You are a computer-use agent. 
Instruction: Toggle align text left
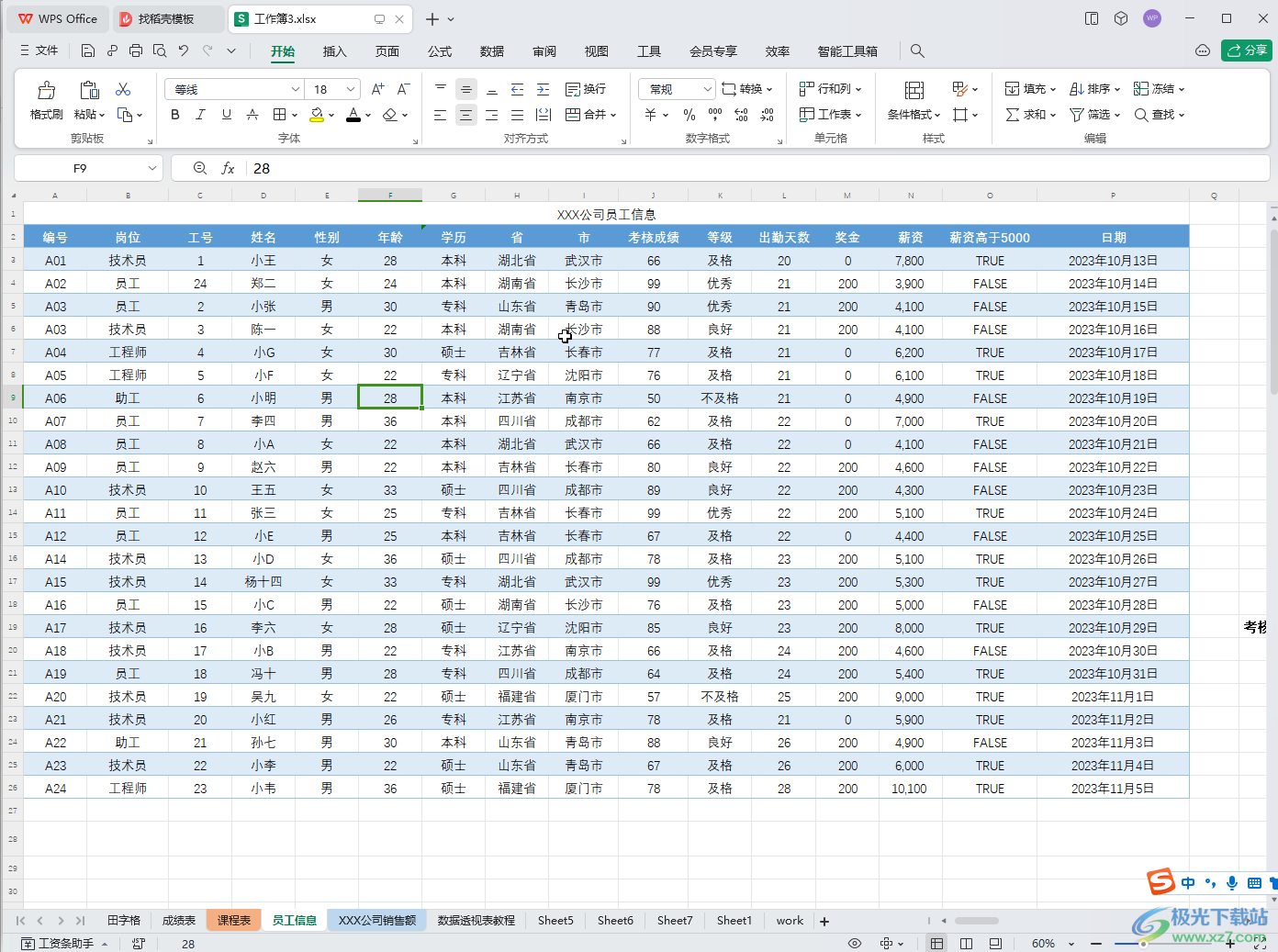point(440,115)
